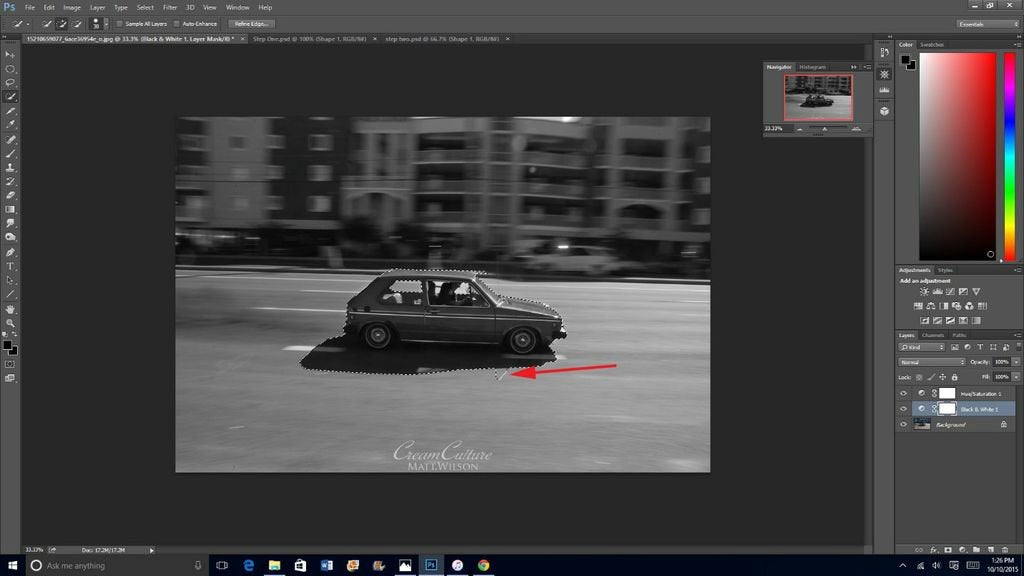Screen dimensions: 1024x576
Task: Add a Hue/Saturation adjustment from the Adjustments panel
Action: click(x=919, y=306)
